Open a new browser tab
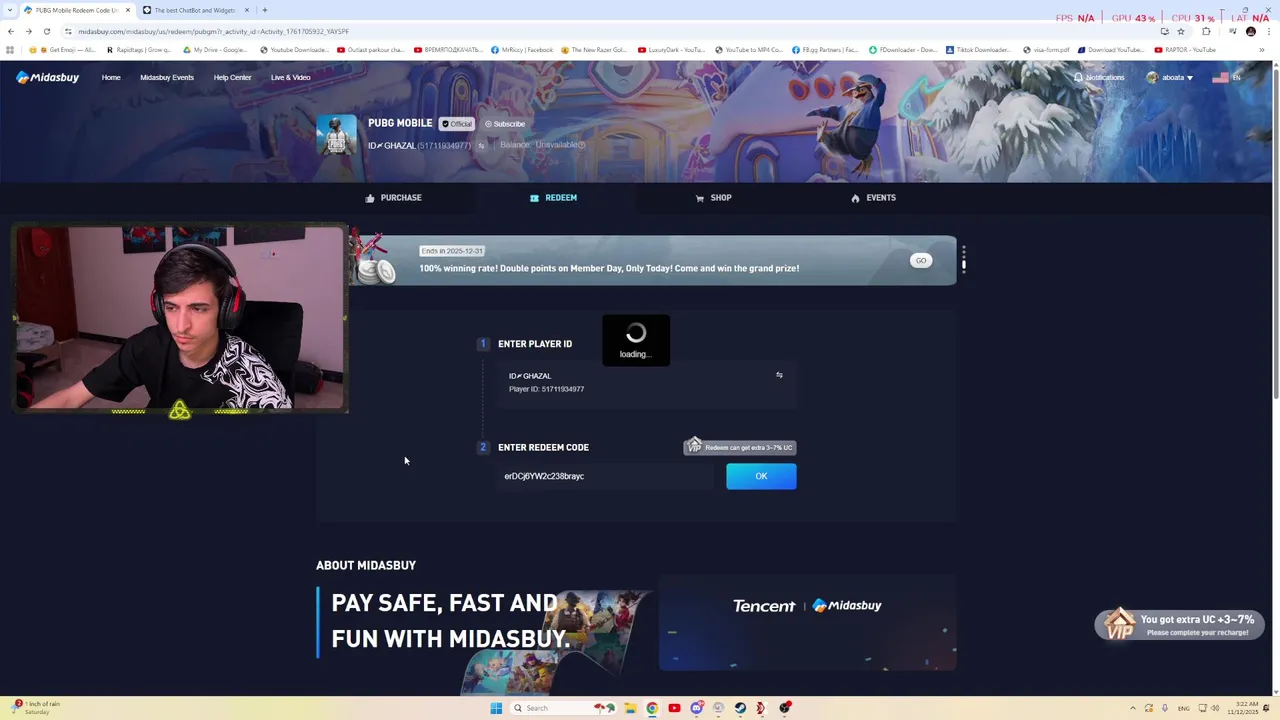This screenshot has width=1280, height=720. coord(264,10)
